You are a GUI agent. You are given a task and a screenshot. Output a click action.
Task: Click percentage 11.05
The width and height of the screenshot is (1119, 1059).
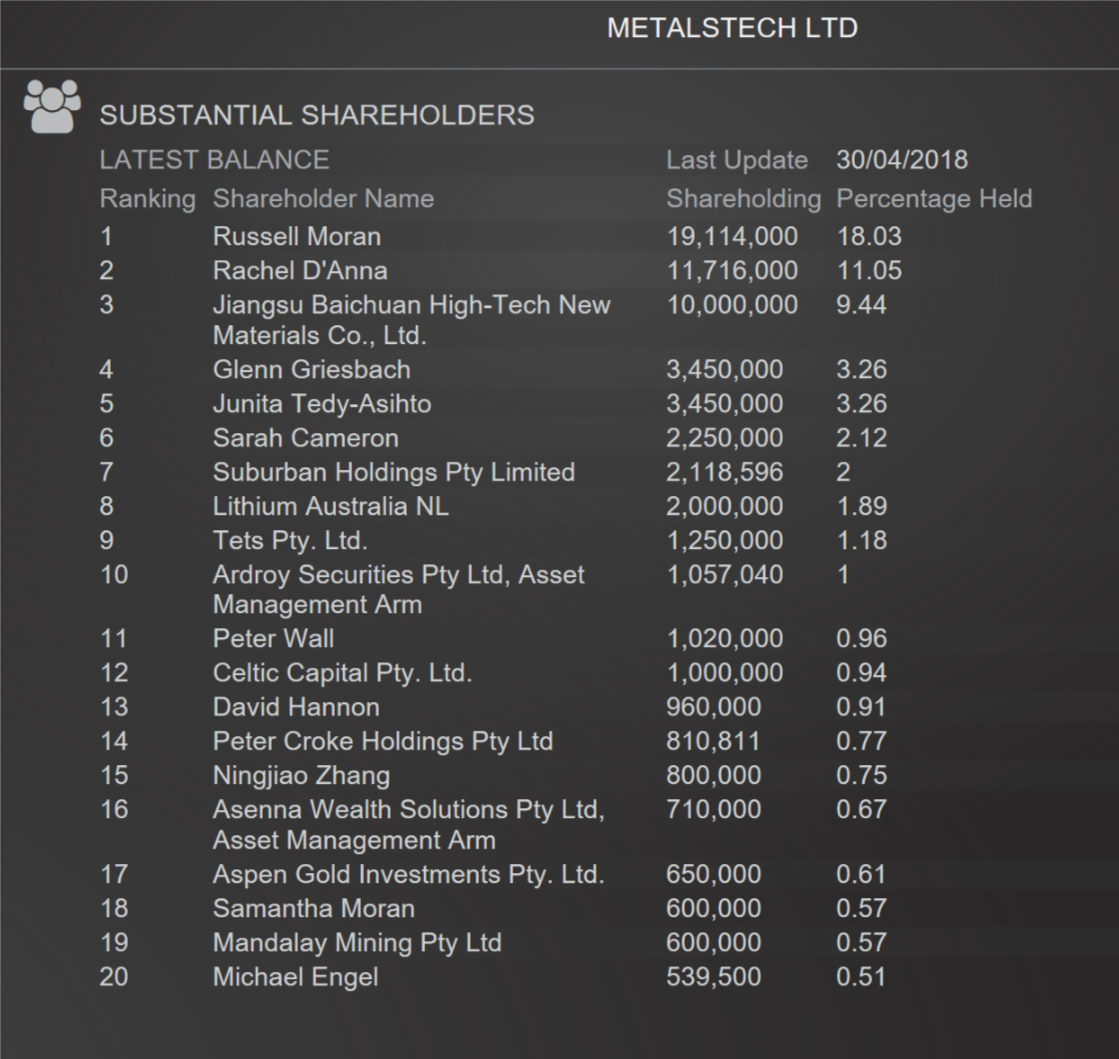pos(869,270)
